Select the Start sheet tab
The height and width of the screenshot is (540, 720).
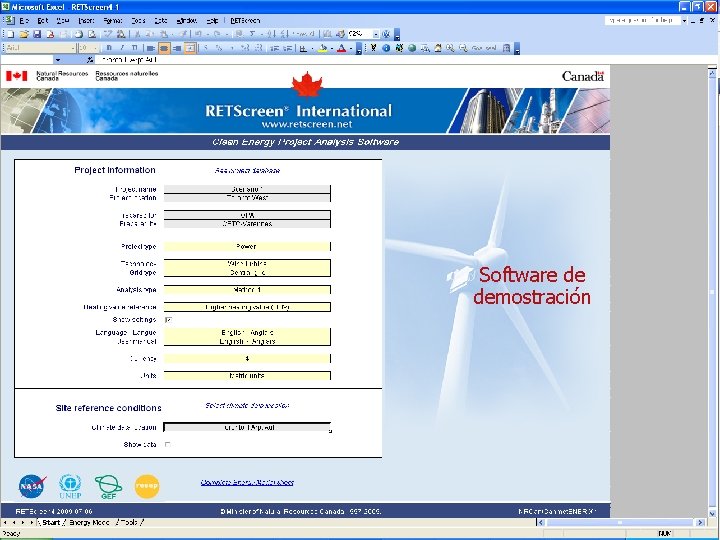[51, 523]
